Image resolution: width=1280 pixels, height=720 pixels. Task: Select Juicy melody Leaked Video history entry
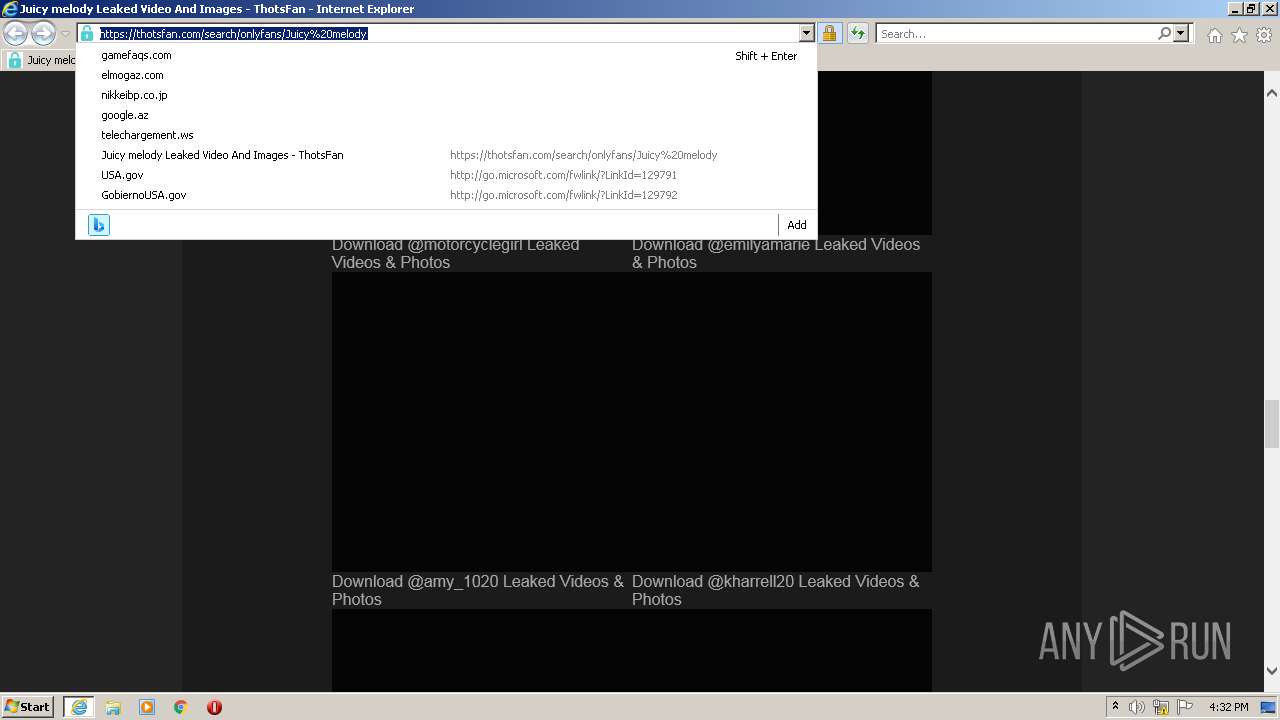coord(446,155)
